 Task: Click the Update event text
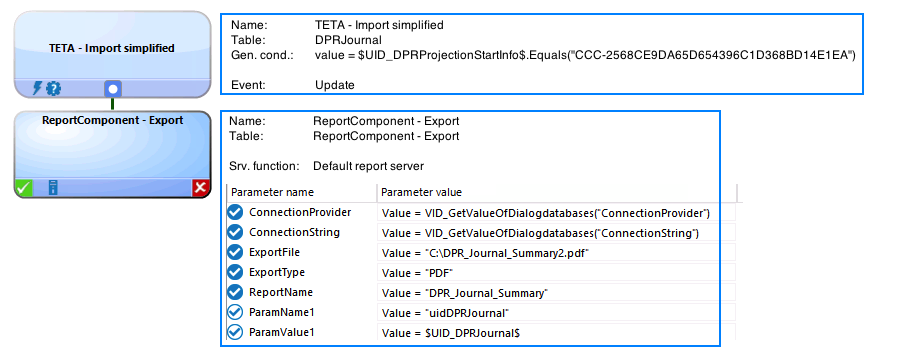click(x=334, y=85)
